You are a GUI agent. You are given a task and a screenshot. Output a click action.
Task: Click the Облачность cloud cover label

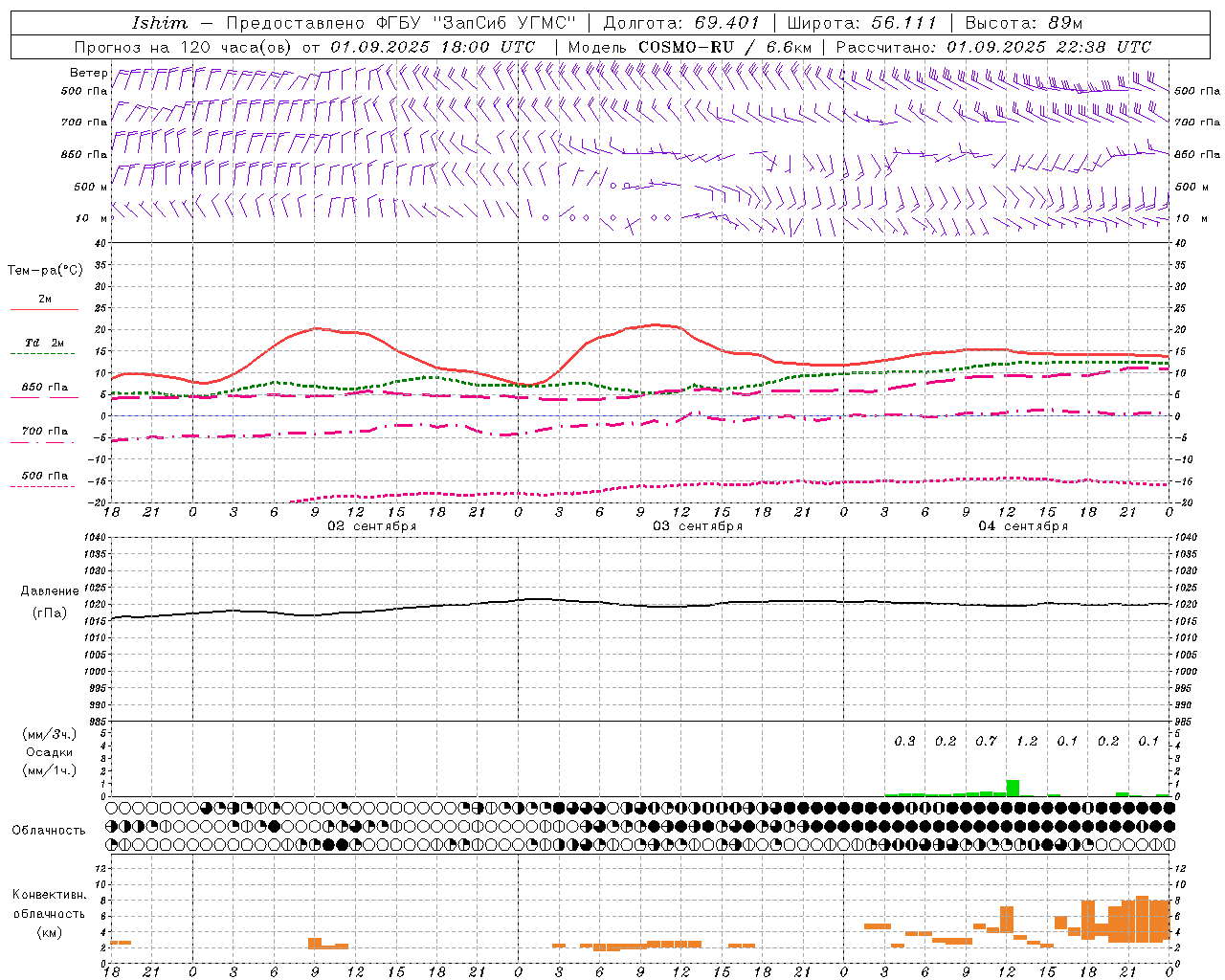coord(49,831)
